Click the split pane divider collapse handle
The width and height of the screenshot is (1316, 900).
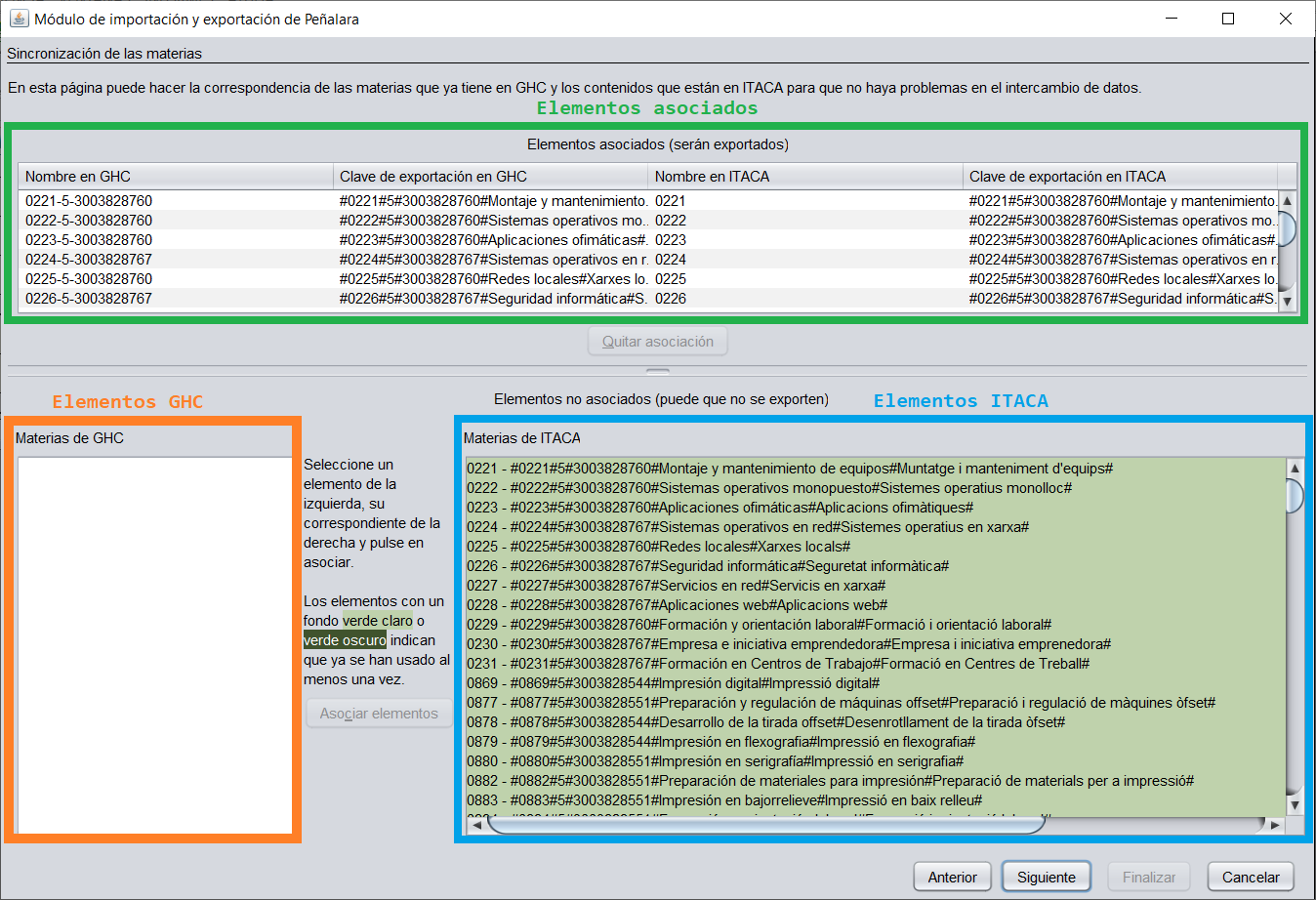click(x=657, y=371)
